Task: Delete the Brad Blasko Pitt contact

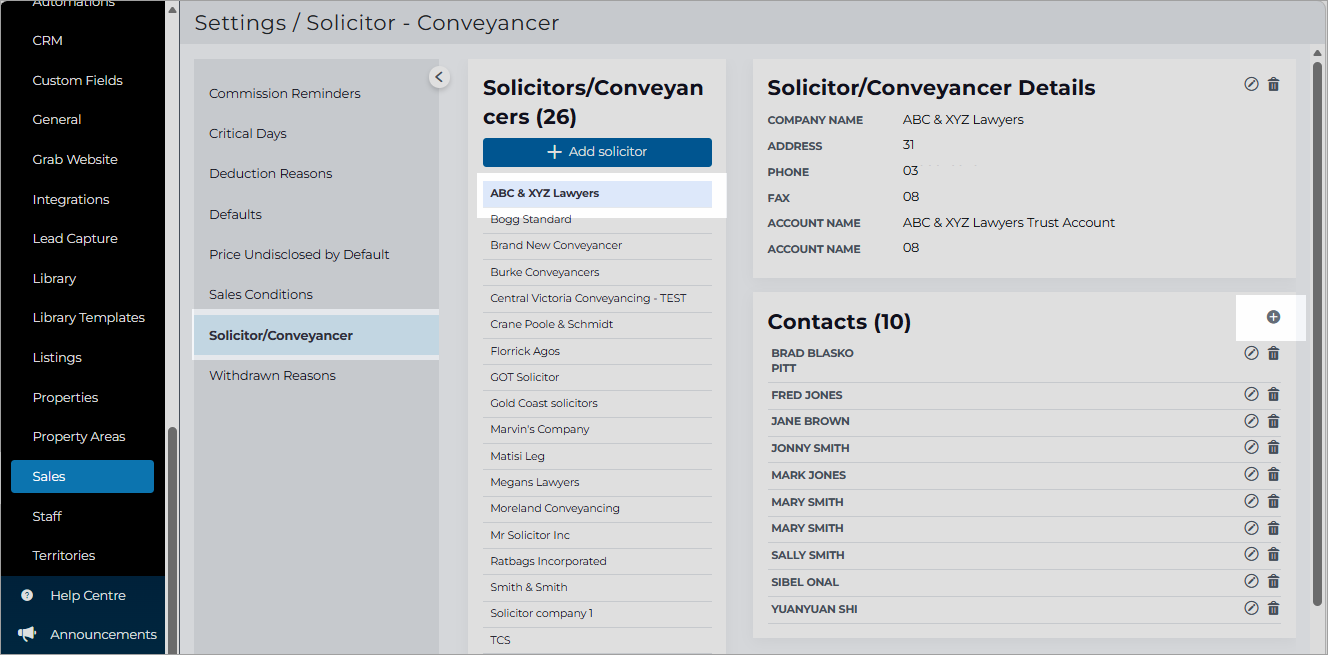Action: tap(1273, 353)
